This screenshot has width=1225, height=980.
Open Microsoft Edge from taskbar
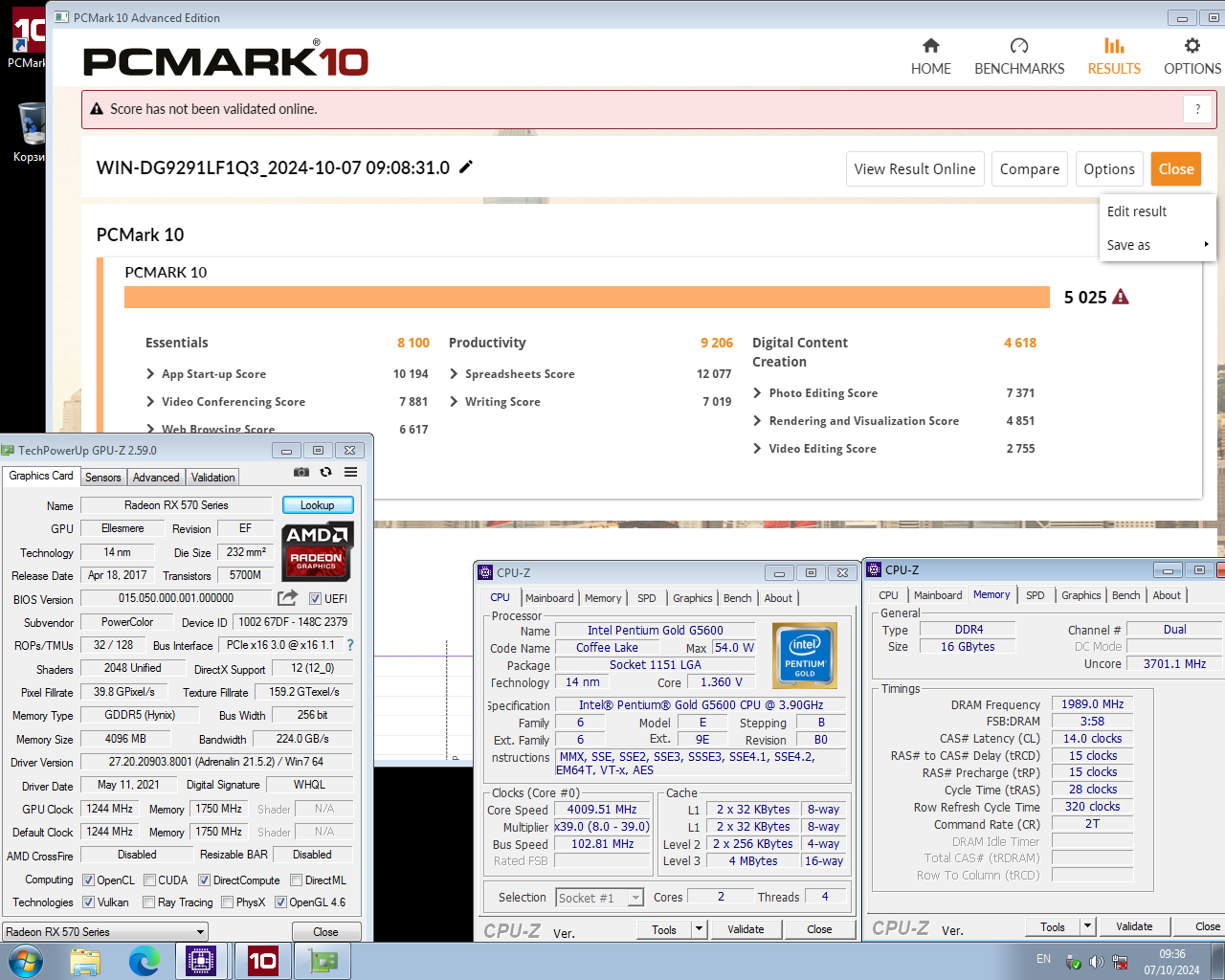[x=144, y=961]
